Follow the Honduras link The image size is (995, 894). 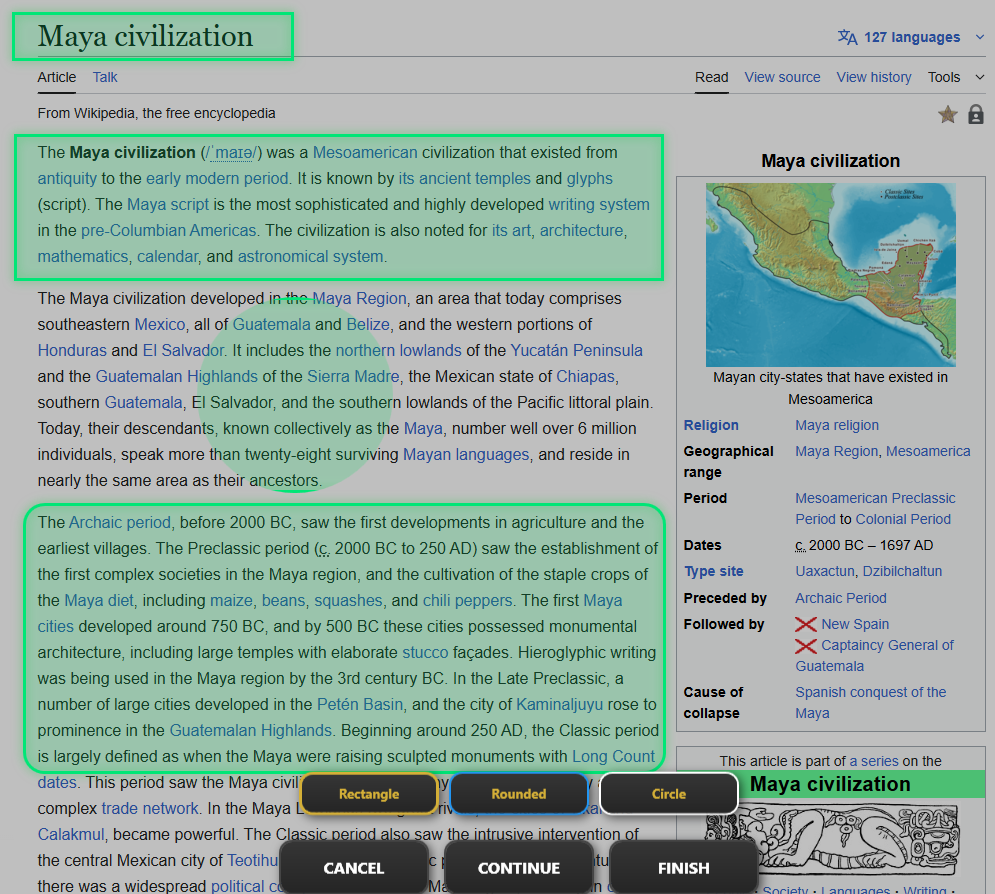pos(72,351)
